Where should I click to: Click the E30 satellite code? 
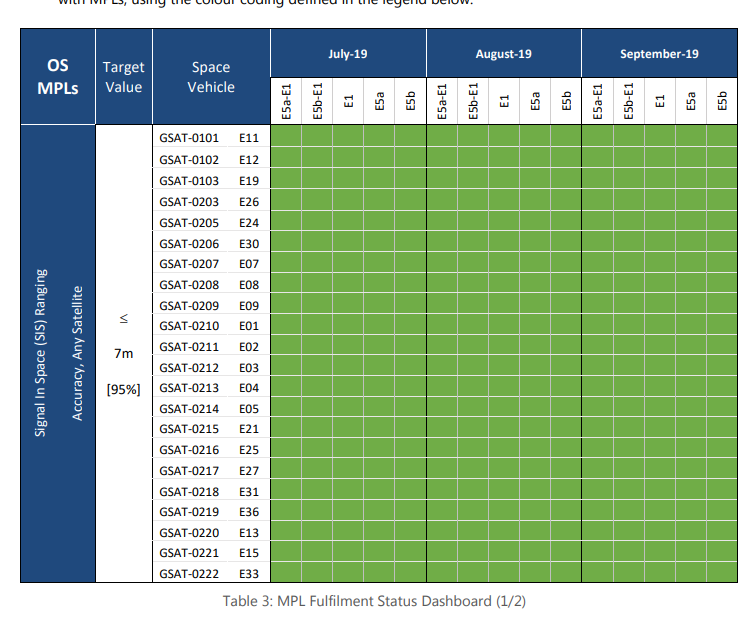point(249,244)
